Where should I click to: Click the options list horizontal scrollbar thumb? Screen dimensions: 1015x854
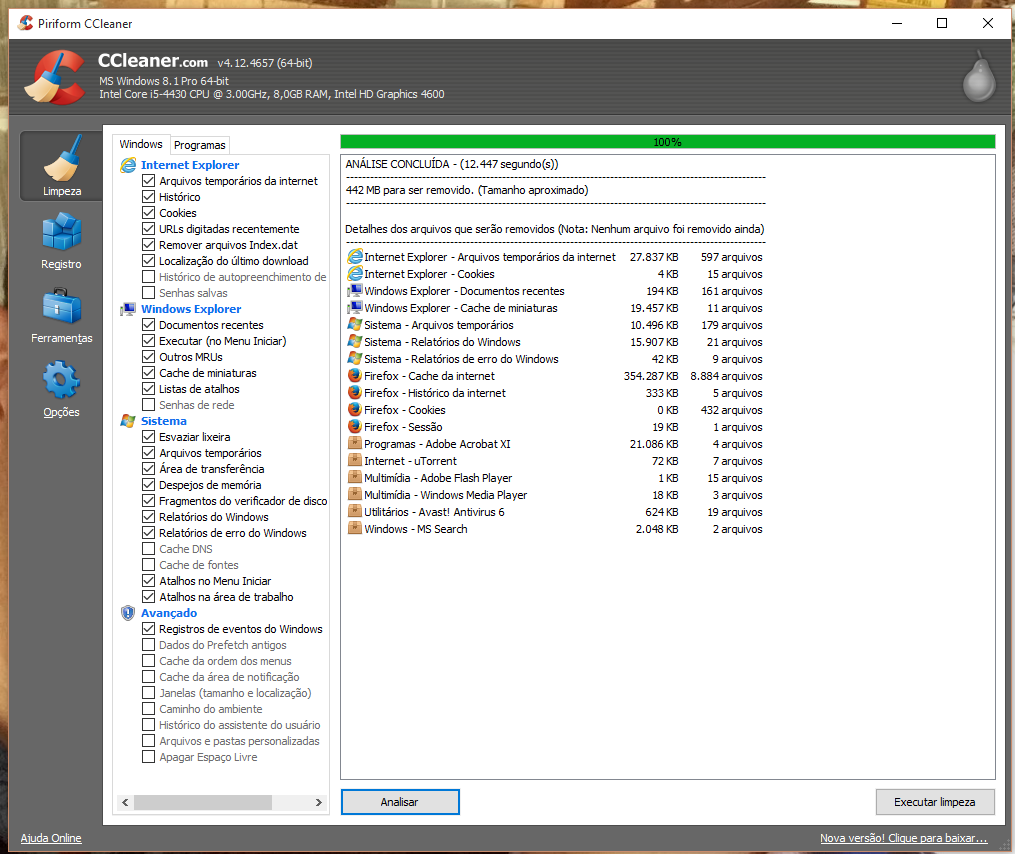(x=203, y=802)
